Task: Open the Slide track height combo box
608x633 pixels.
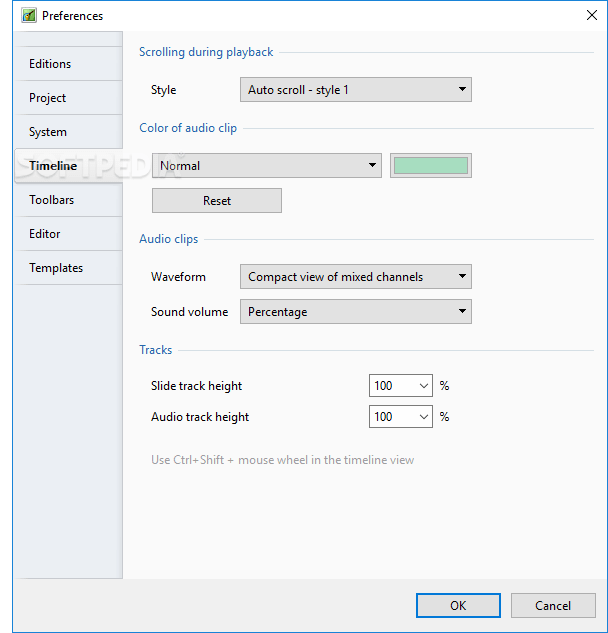Action: tap(401, 386)
